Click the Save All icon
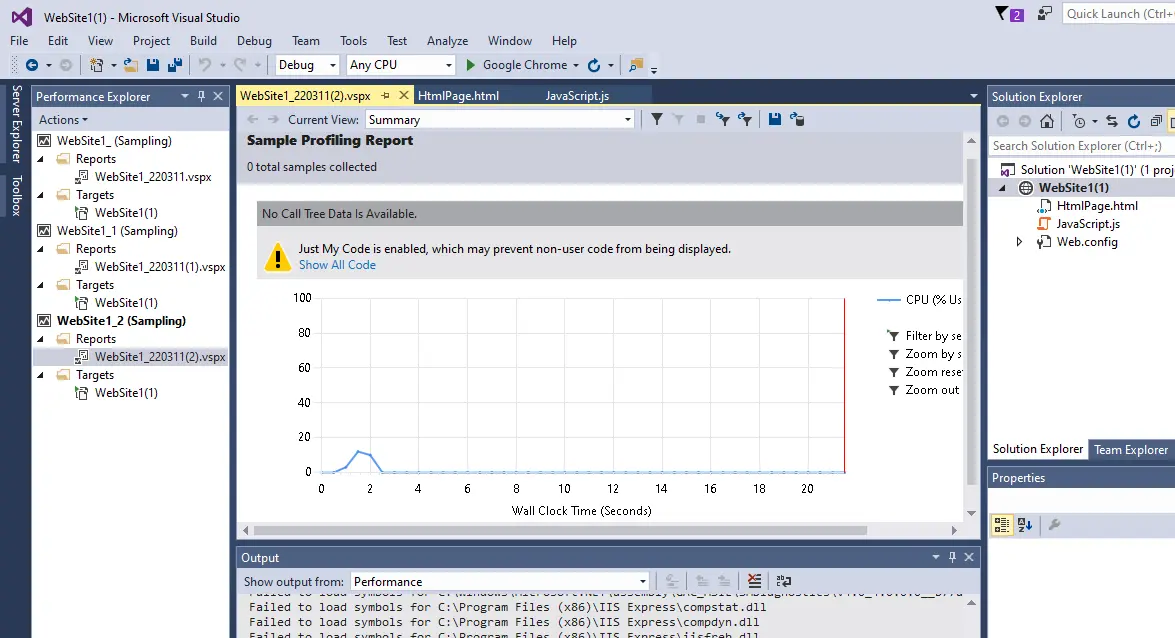The height and width of the screenshot is (638, 1175). (175, 65)
